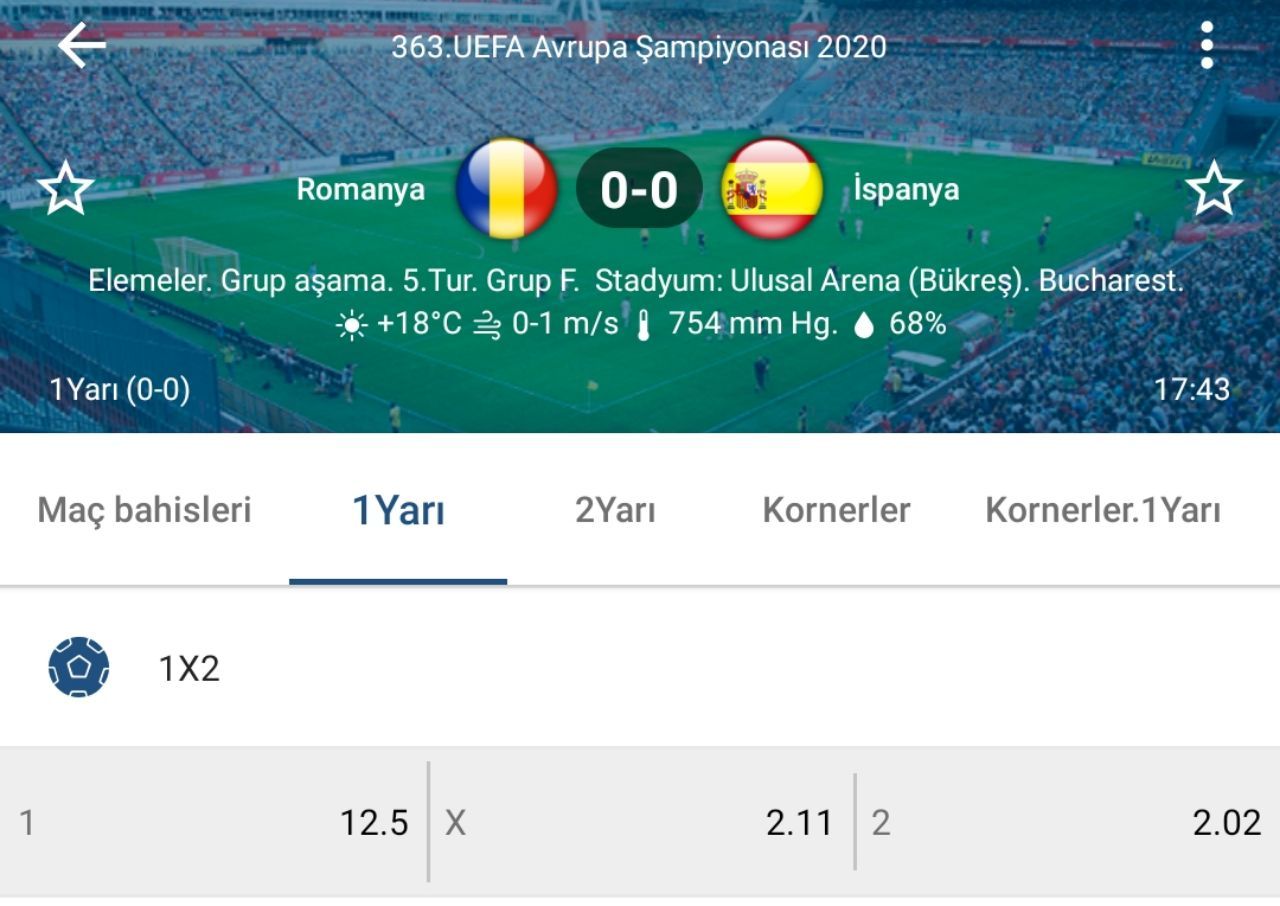Switch to the Maç bahisleri tab
The width and height of the screenshot is (1280, 906).
click(145, 510)
